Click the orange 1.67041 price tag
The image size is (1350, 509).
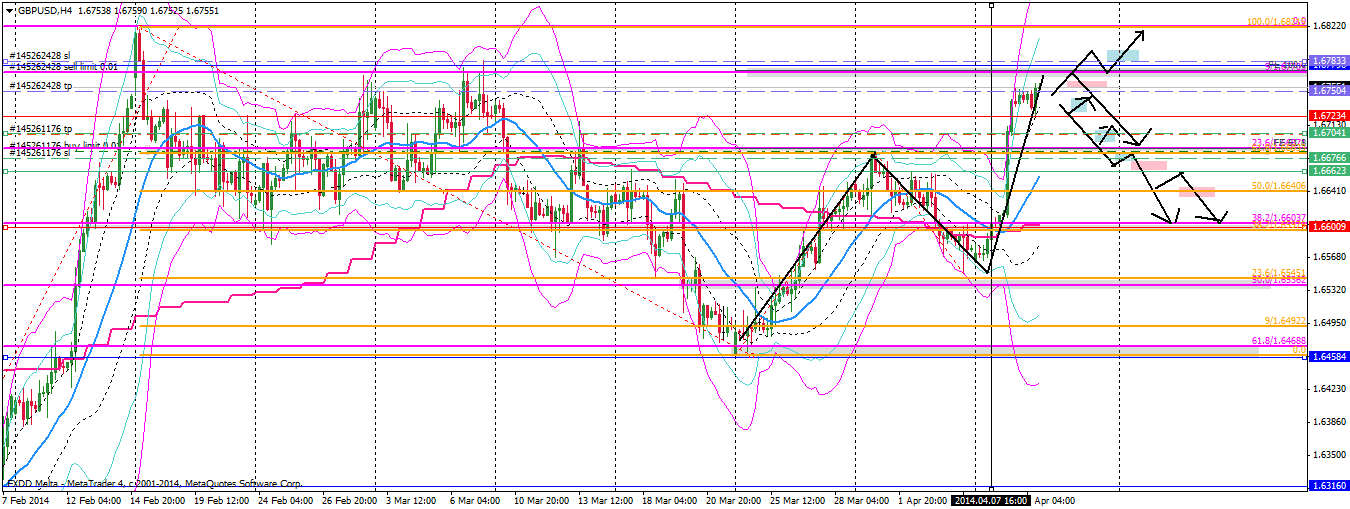[x=1327, y=132]
